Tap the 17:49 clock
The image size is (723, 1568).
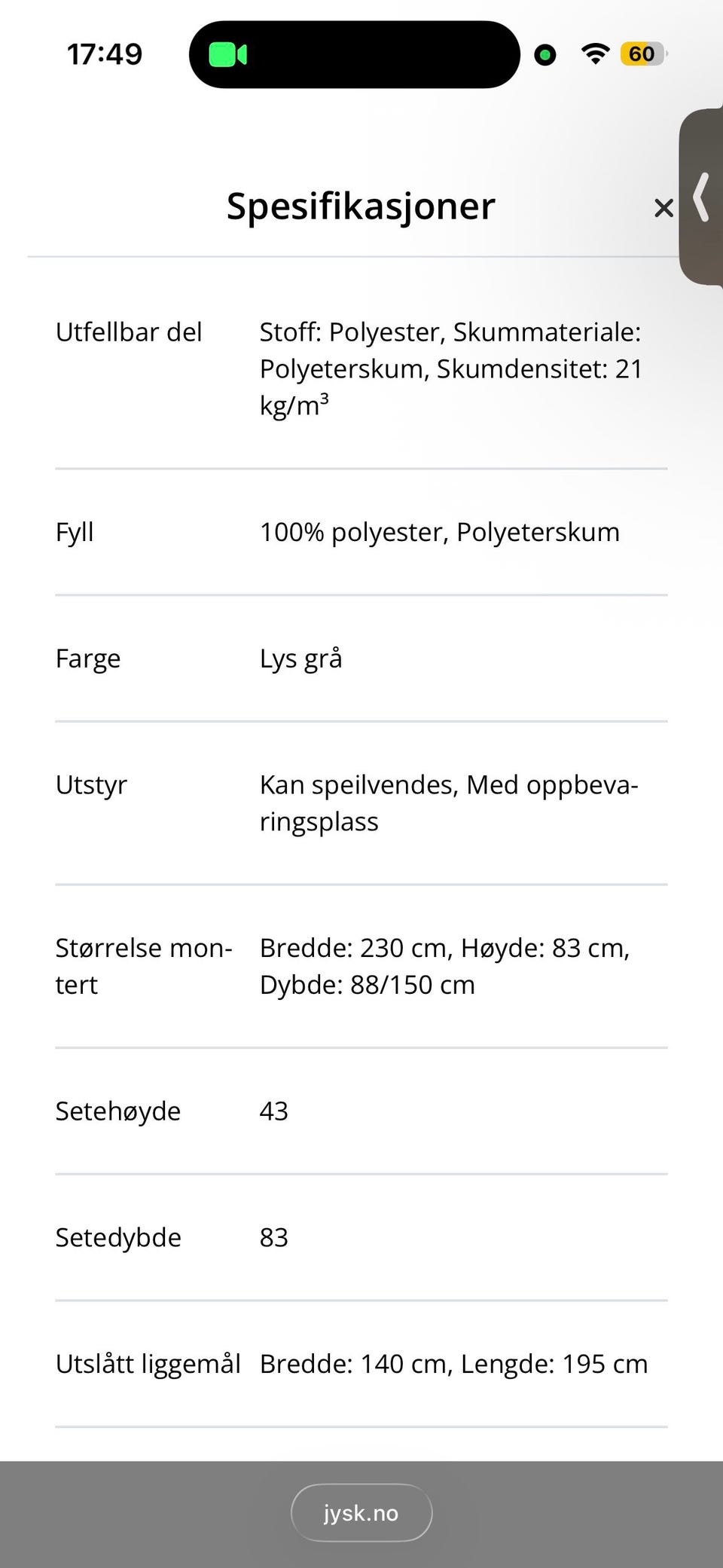pos(105,54)
